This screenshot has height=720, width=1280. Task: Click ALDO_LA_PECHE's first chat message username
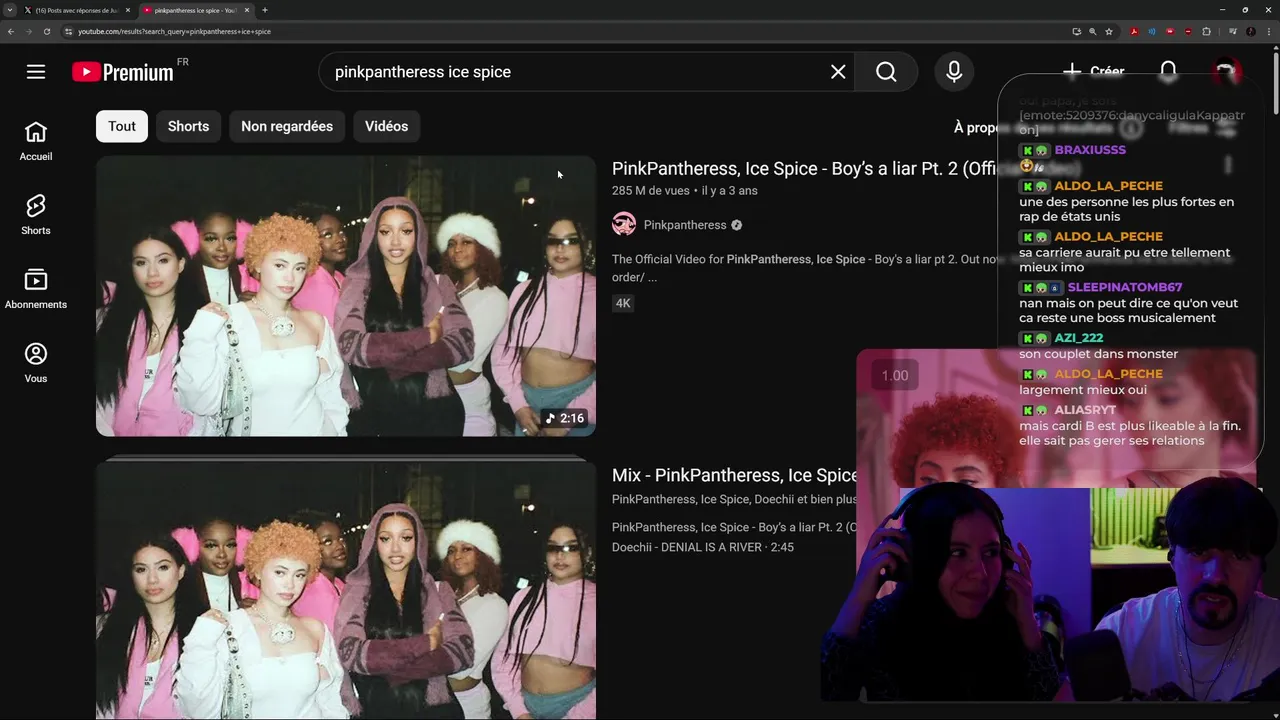tap(1108, 186)
